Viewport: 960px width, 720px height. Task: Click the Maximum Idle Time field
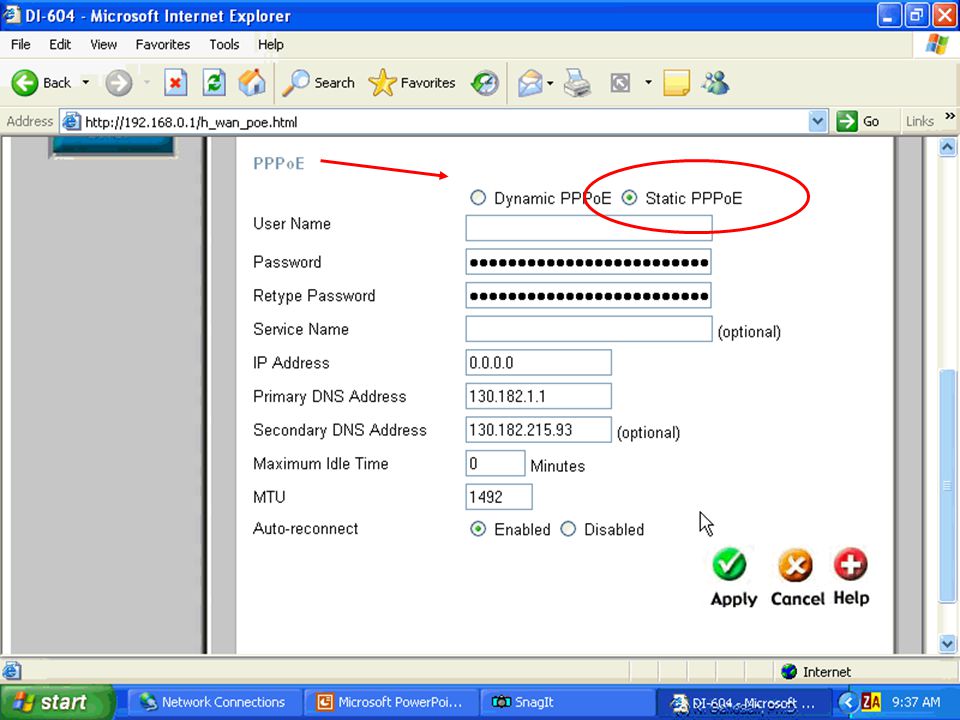[495, 463]
